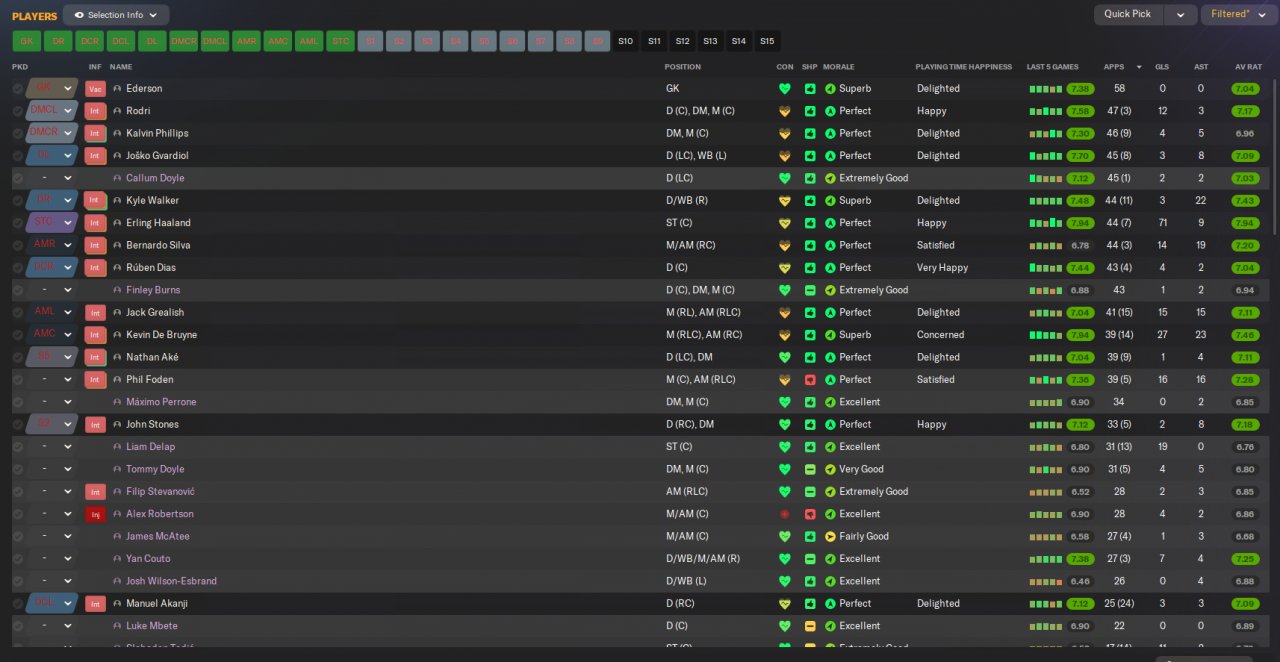Select the S15 substitute slot
Viewport: 1280px width, 662px height.
767,41
